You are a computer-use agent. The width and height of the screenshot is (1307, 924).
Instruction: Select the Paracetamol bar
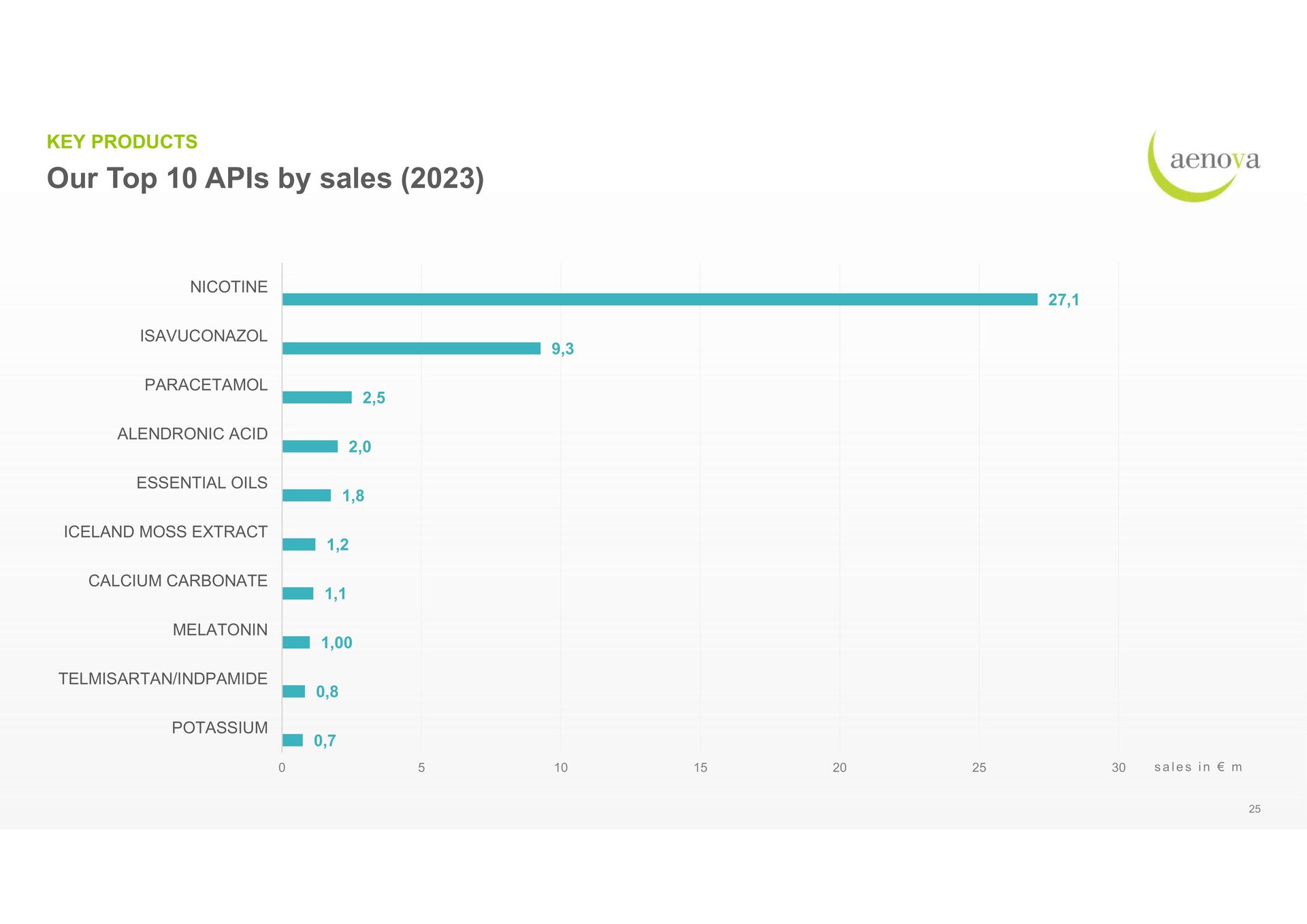pos(317,397)
